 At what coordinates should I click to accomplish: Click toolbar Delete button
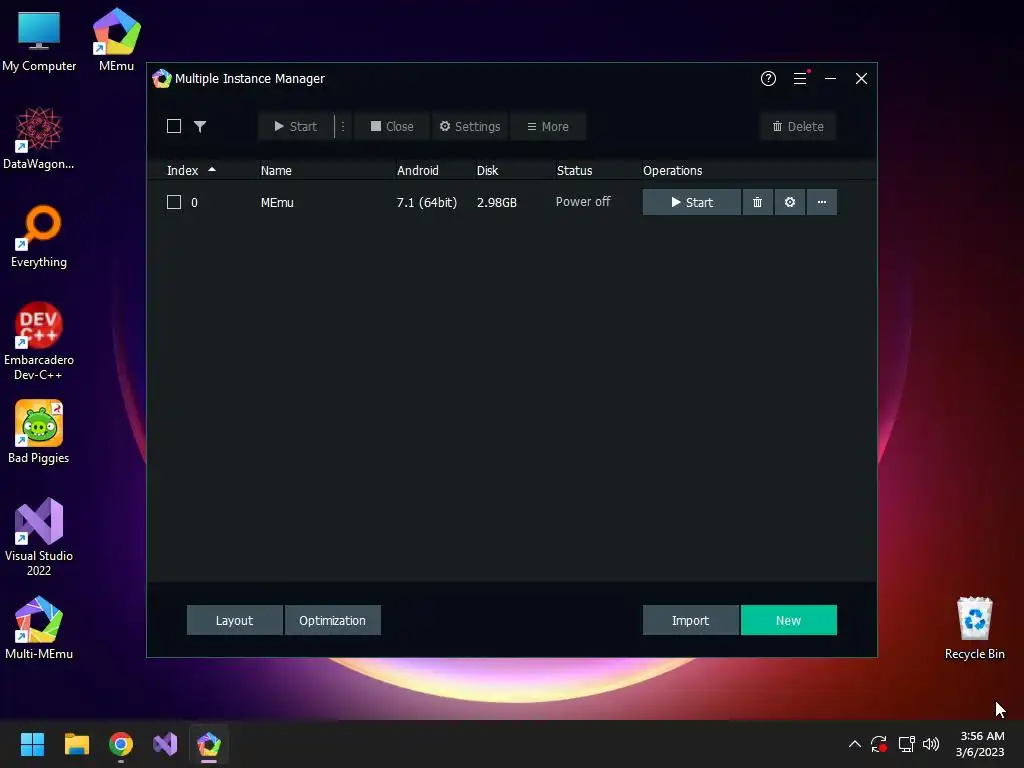798,126
